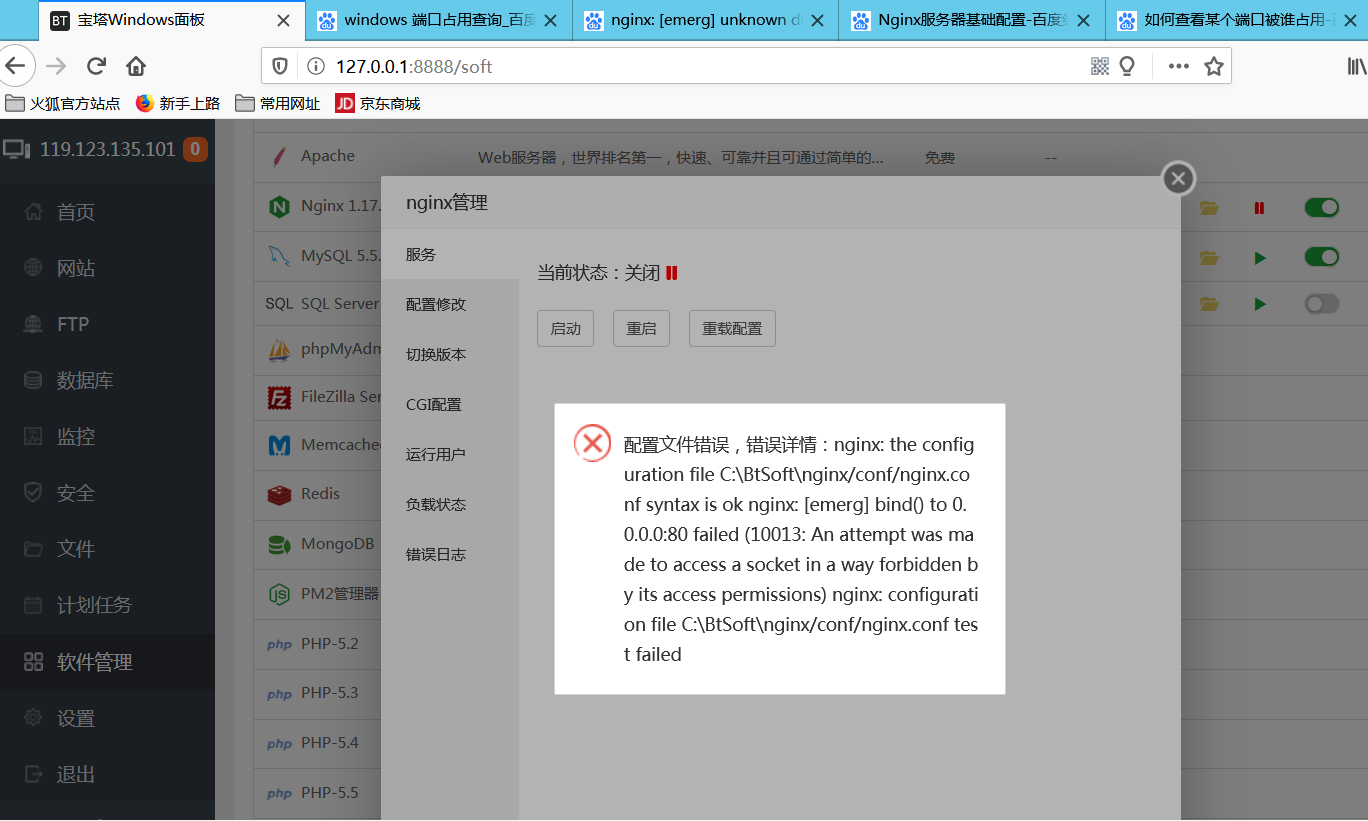Screen dimensions: 1368x821
Task: Select CGI配置 tab in nginx管理
Action: pyautogui.click(x=450, y=404)
